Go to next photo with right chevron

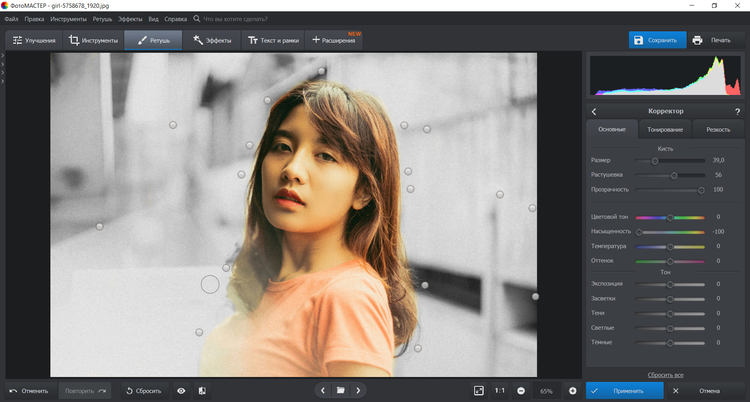(x=359, y=390)
